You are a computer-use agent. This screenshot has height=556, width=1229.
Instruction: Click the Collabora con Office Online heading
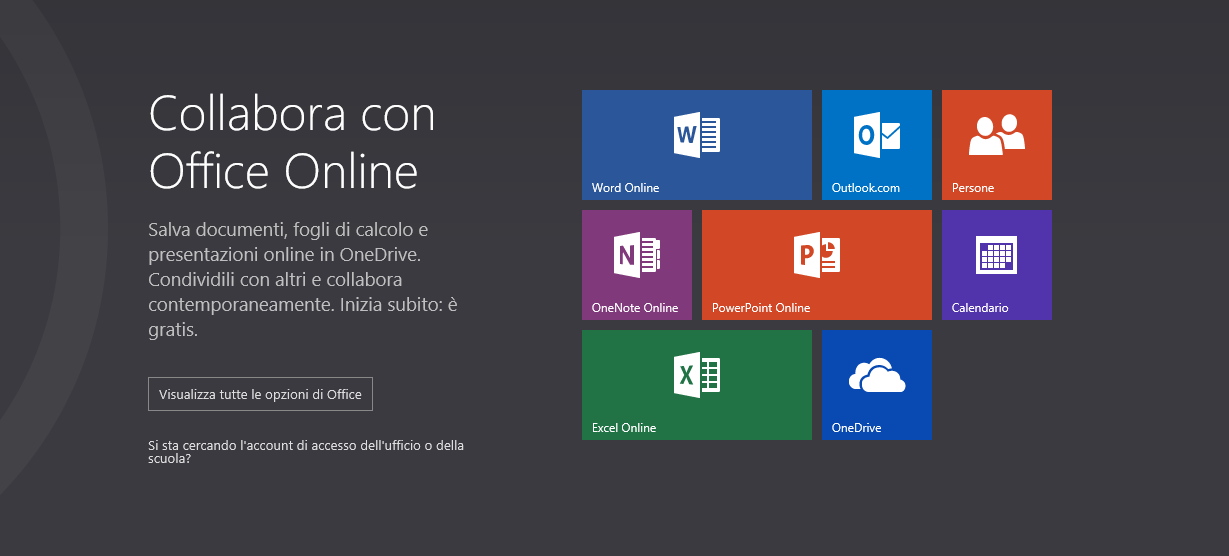tap(292, 141)
